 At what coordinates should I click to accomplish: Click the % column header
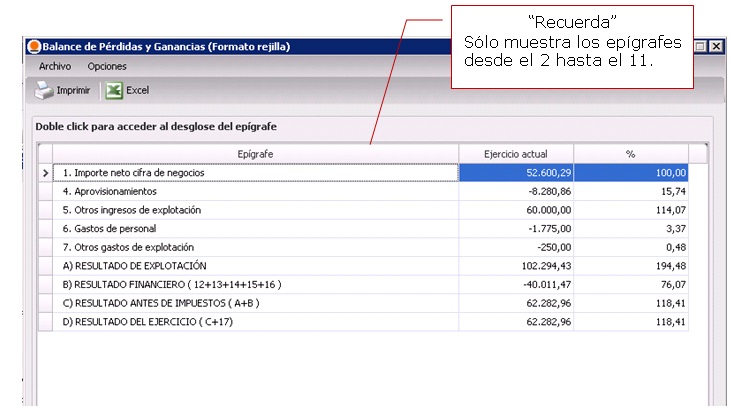click(x=630, y=154)
